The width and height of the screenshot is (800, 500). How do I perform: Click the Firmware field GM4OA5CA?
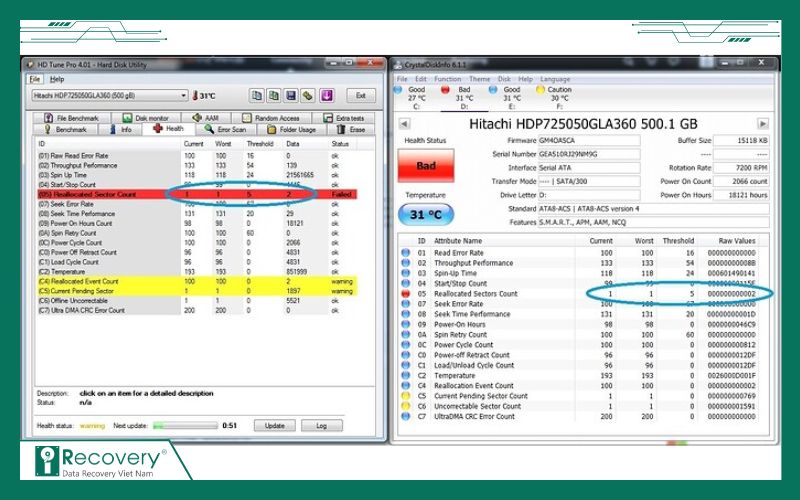click(x=589, y=140)
